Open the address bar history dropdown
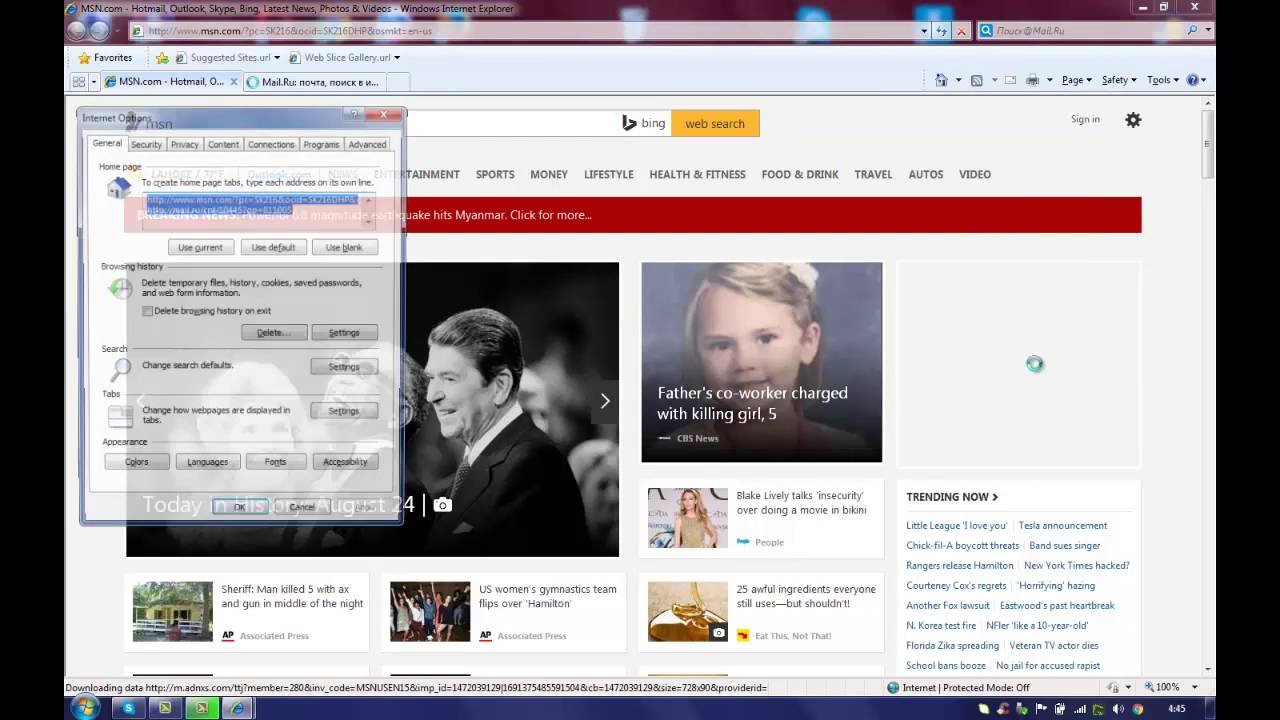Screen dimensions: 1280x720 [924, 31]
